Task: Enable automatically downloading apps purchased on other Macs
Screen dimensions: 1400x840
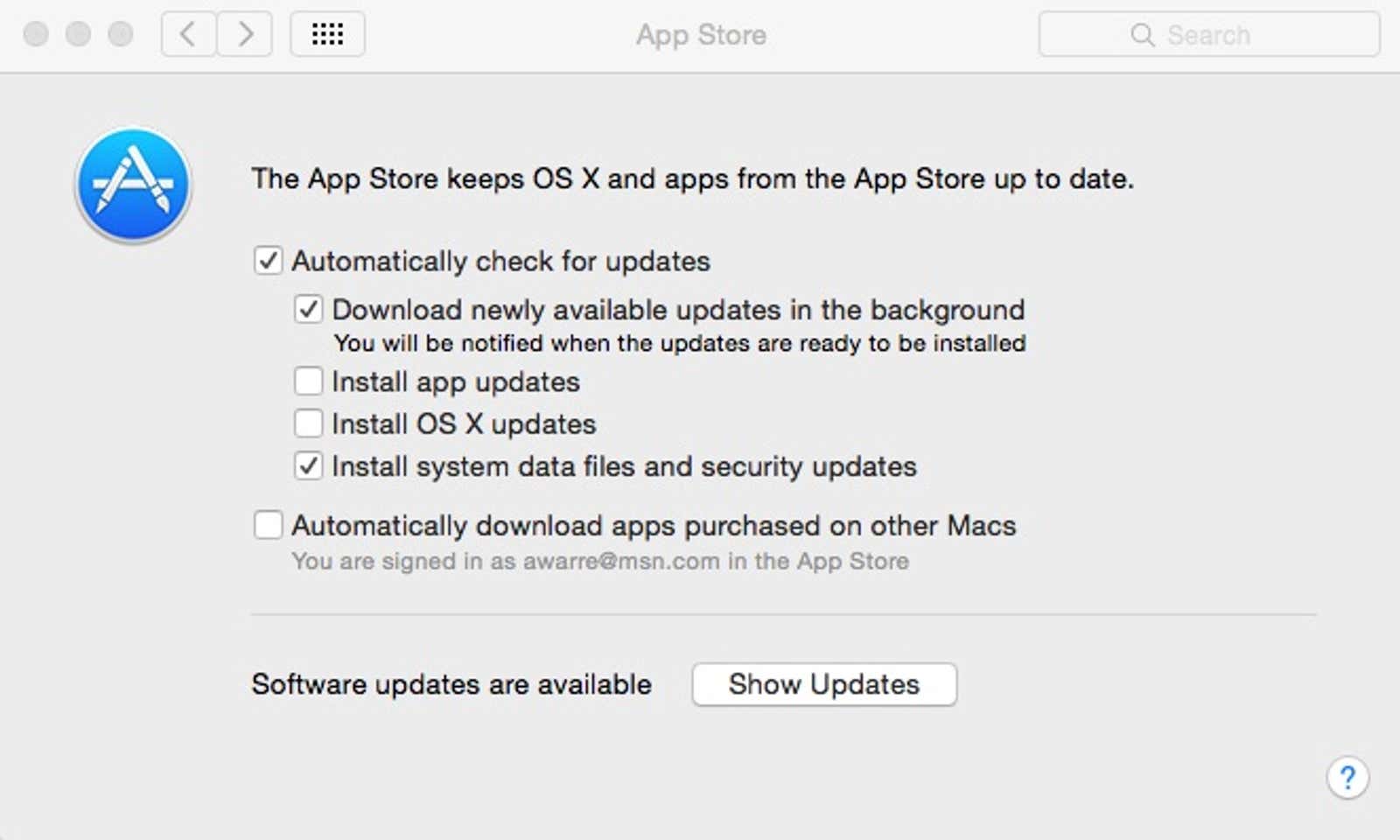Action: [268, 525]
